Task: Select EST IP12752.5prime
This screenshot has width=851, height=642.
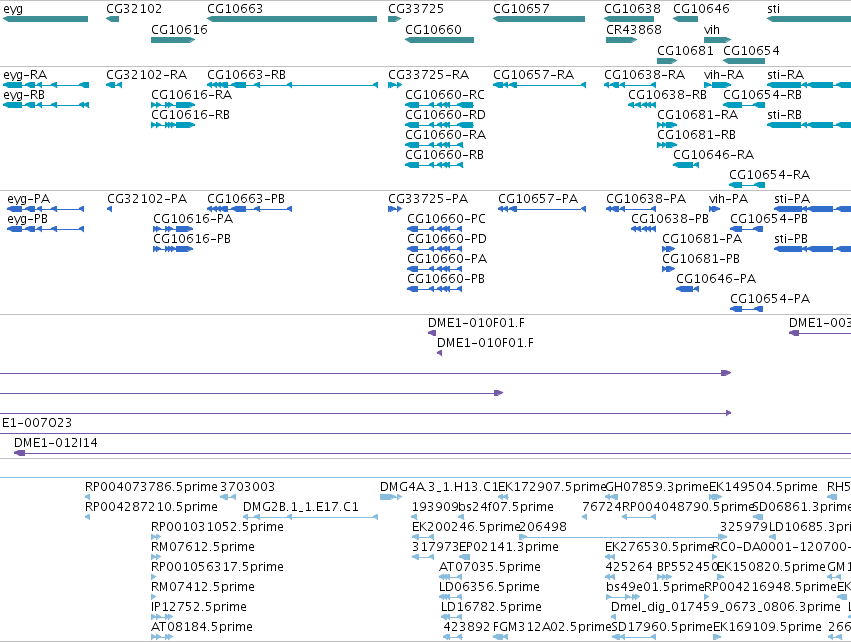Action: [x=162, y=617]
